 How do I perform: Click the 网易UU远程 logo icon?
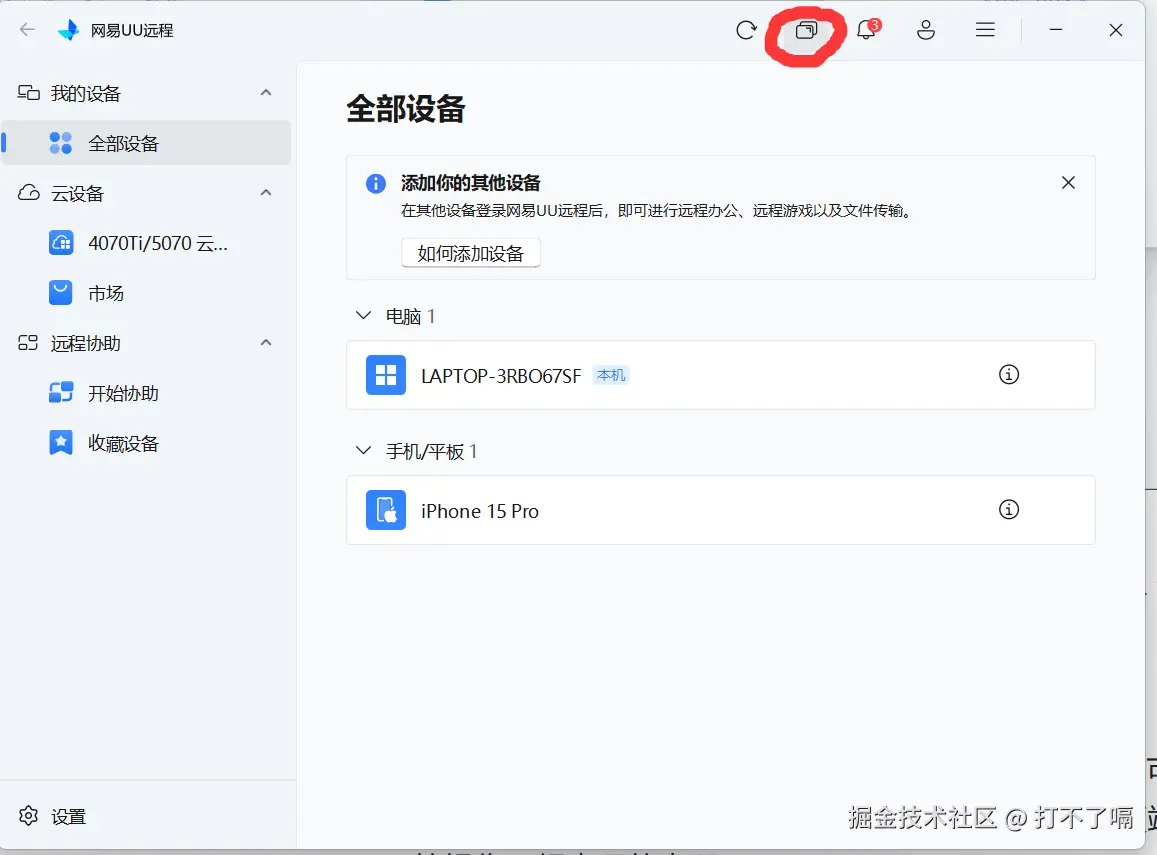pyautogui.click(x=69, y=30)
